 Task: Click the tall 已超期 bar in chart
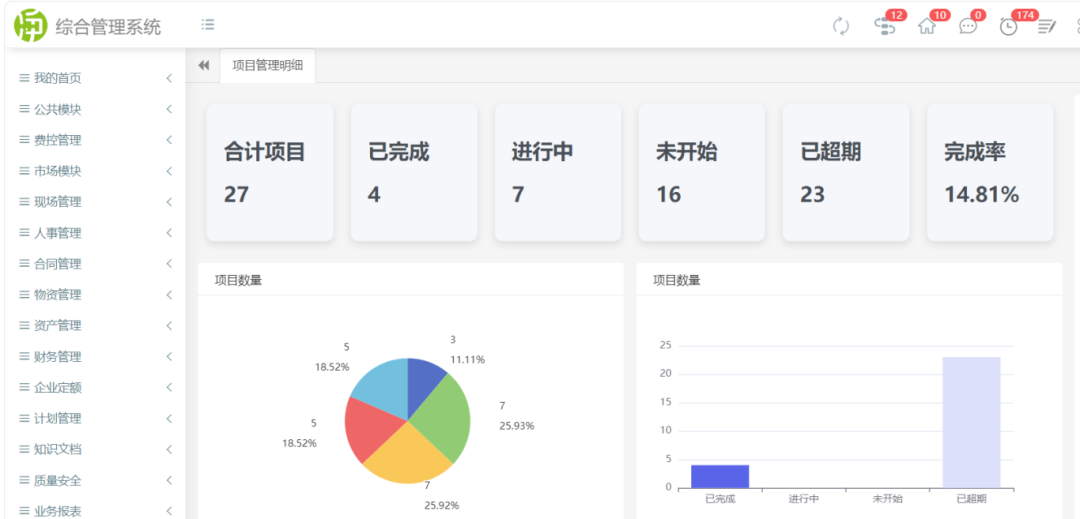pyautogui.click(x=971, y=421)
